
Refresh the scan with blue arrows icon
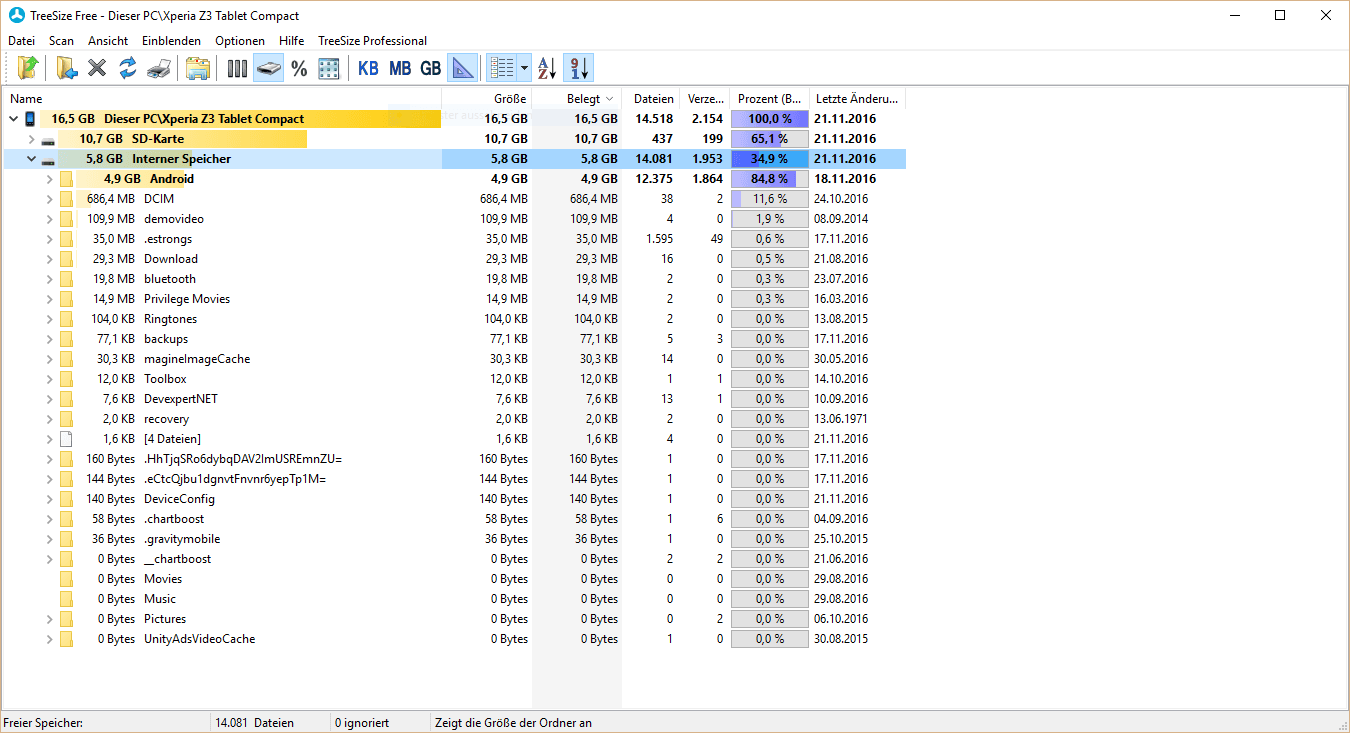coord(127,68)
